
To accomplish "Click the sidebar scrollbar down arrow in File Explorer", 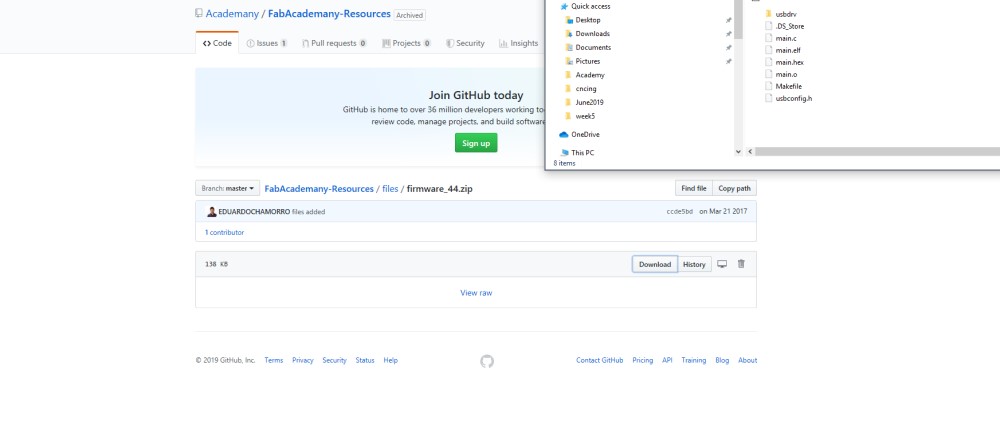I will point(738,152).
